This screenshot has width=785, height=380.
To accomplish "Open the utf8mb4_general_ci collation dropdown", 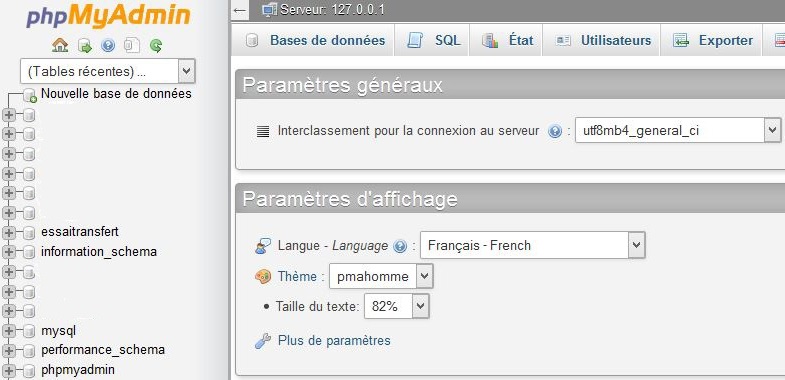I will 678,131.
